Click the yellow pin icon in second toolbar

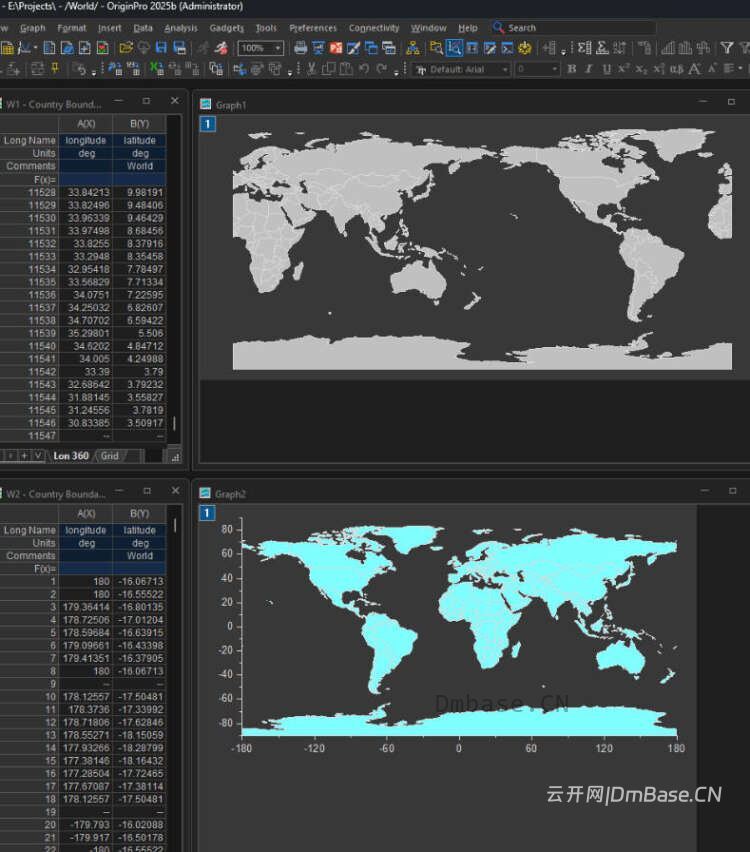pos(55,69)
